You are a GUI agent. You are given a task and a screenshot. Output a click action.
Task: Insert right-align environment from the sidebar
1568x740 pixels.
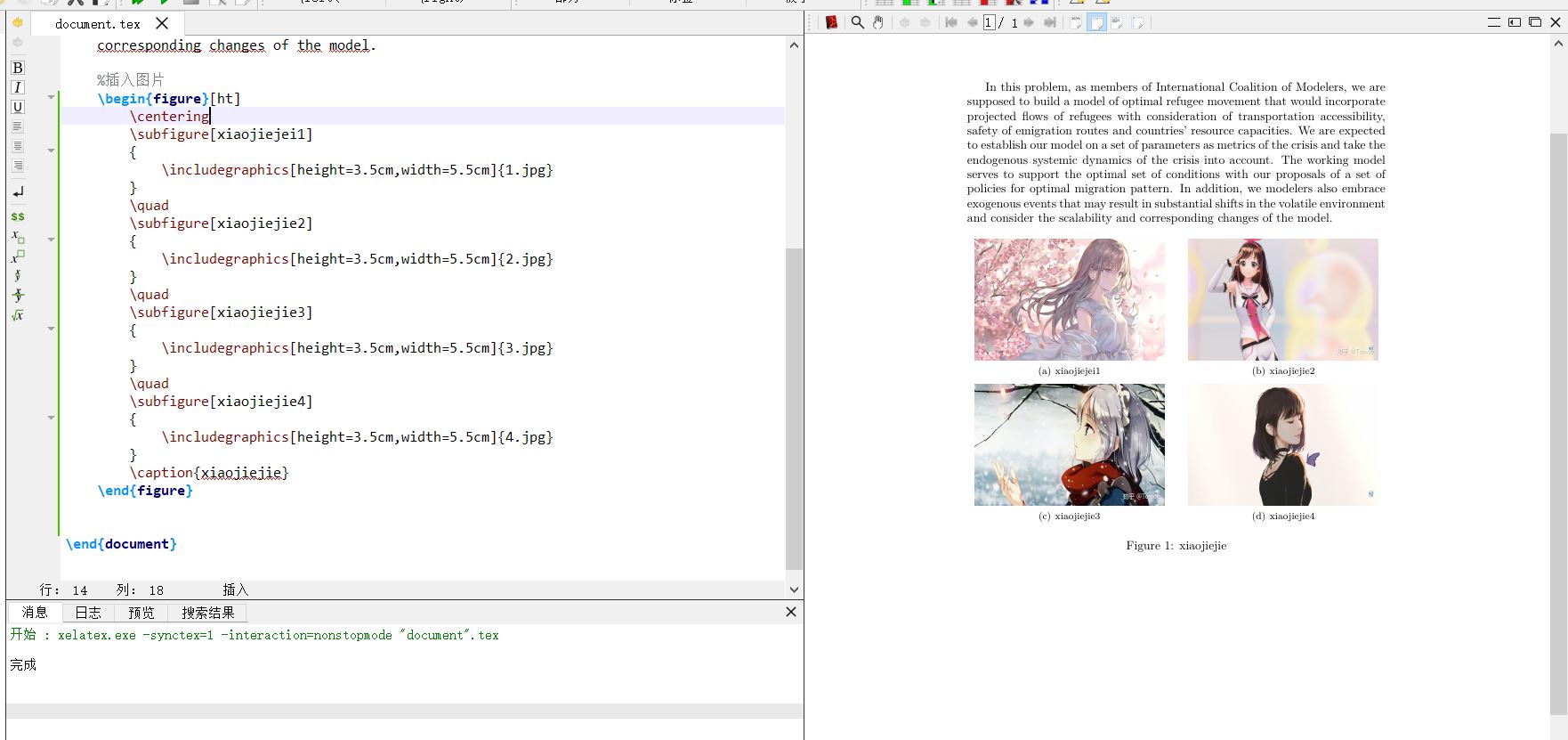coord(18,166)
